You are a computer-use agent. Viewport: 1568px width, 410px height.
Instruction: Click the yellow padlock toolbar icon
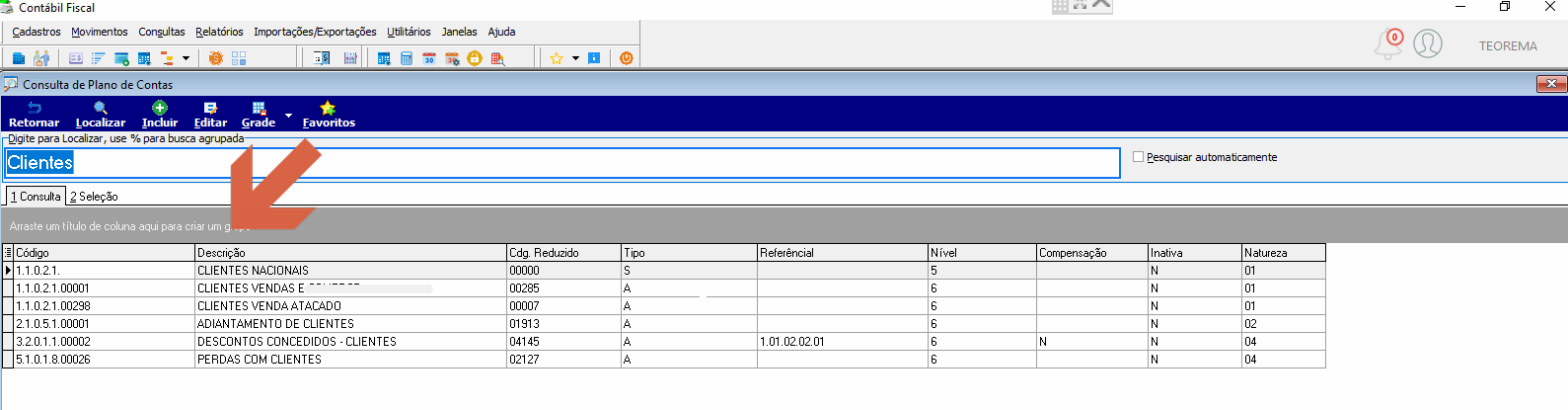click(475, 58)
